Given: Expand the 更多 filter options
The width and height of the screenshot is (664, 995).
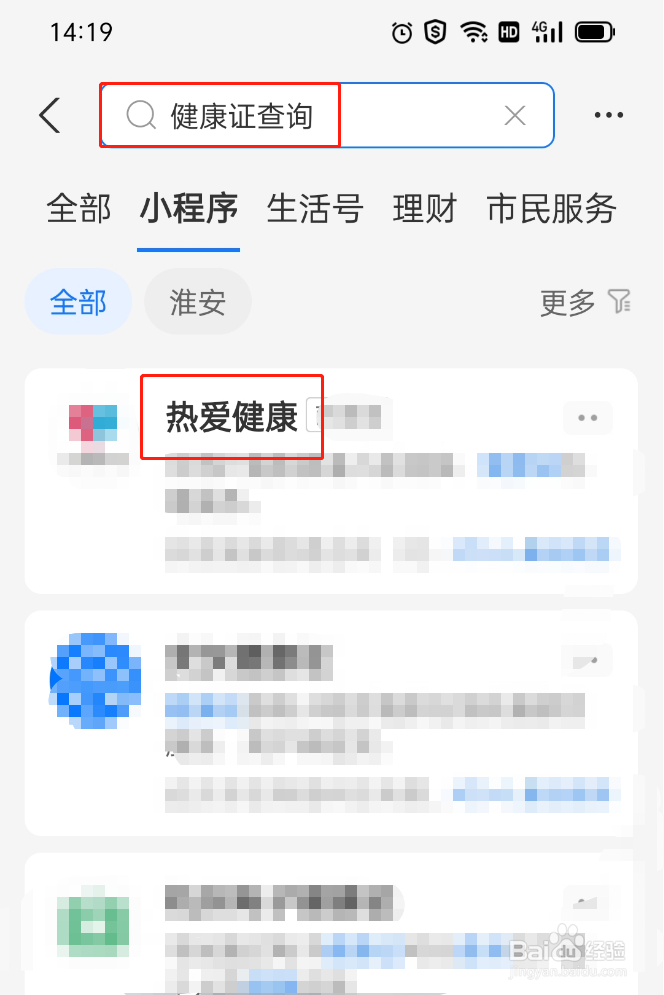Looking at the screenshot, I should pyautogui.click(x=568, y=303).
